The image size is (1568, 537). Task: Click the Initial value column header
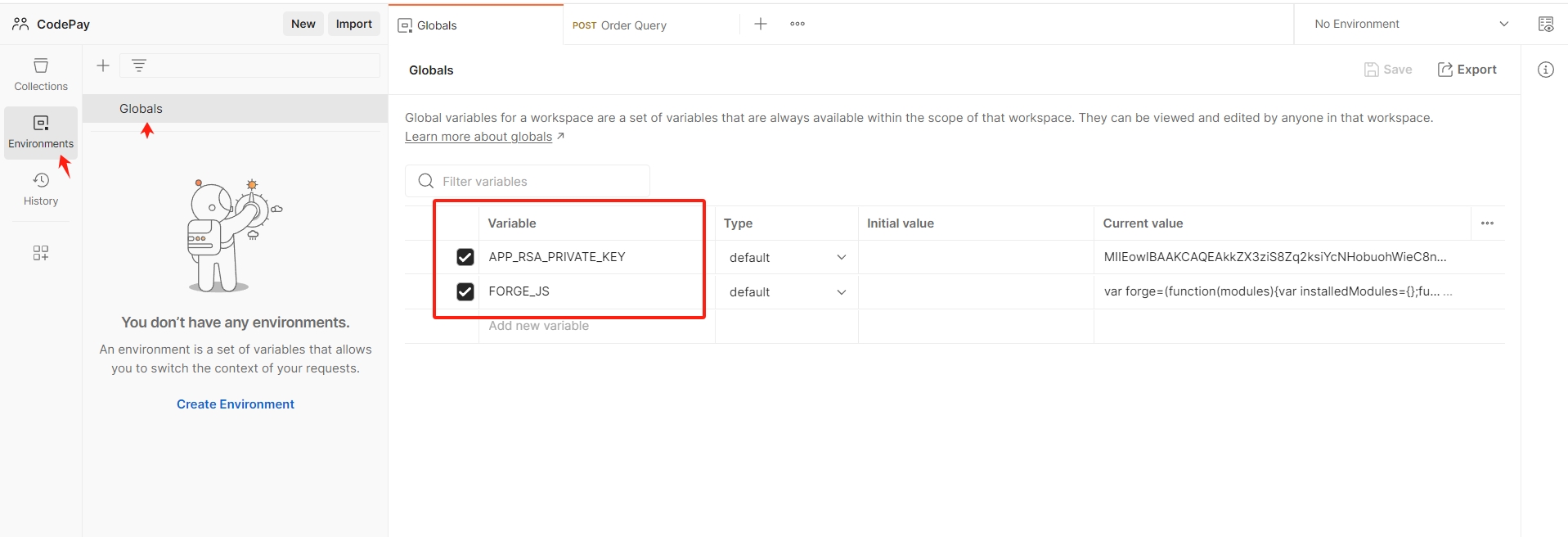901,223
